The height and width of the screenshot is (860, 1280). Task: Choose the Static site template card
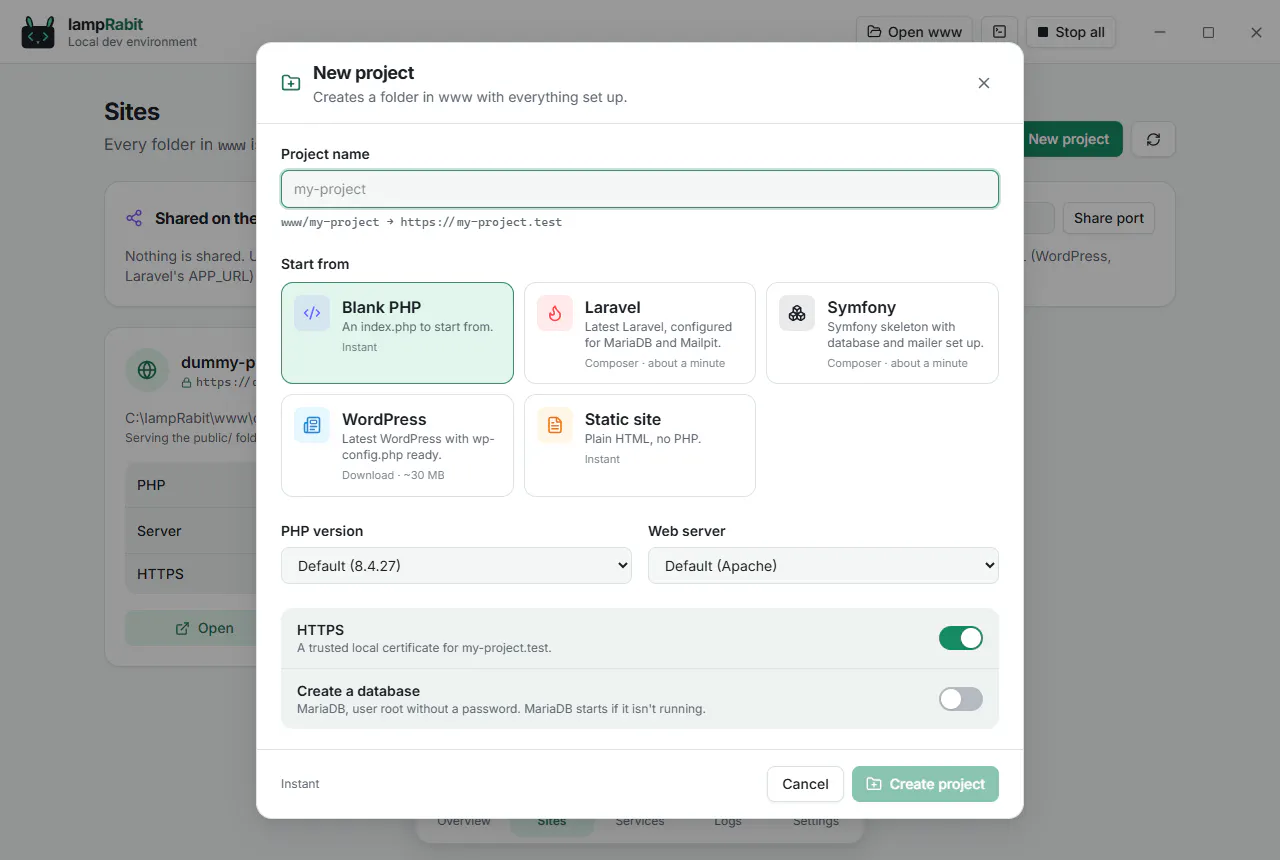click(x=640, y=445)
